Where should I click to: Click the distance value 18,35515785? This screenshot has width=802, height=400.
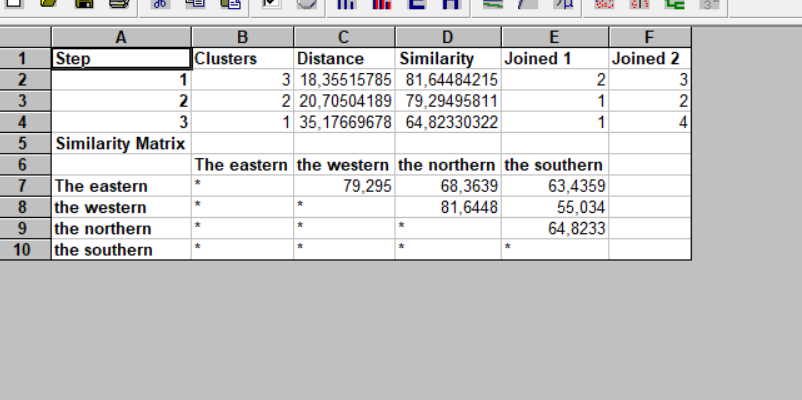coord(344,80)
